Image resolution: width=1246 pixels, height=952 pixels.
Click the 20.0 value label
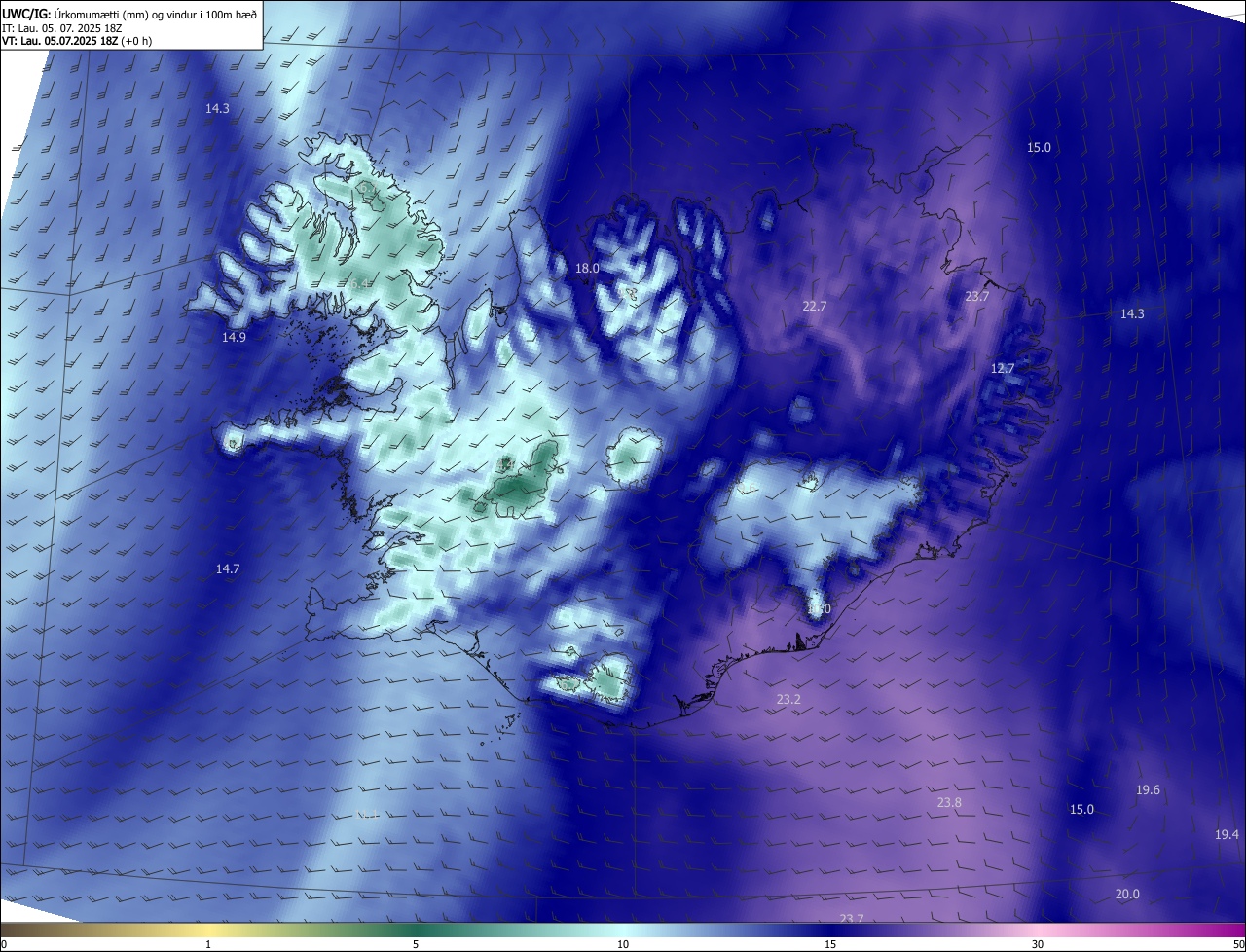(x=1127, y=895)
